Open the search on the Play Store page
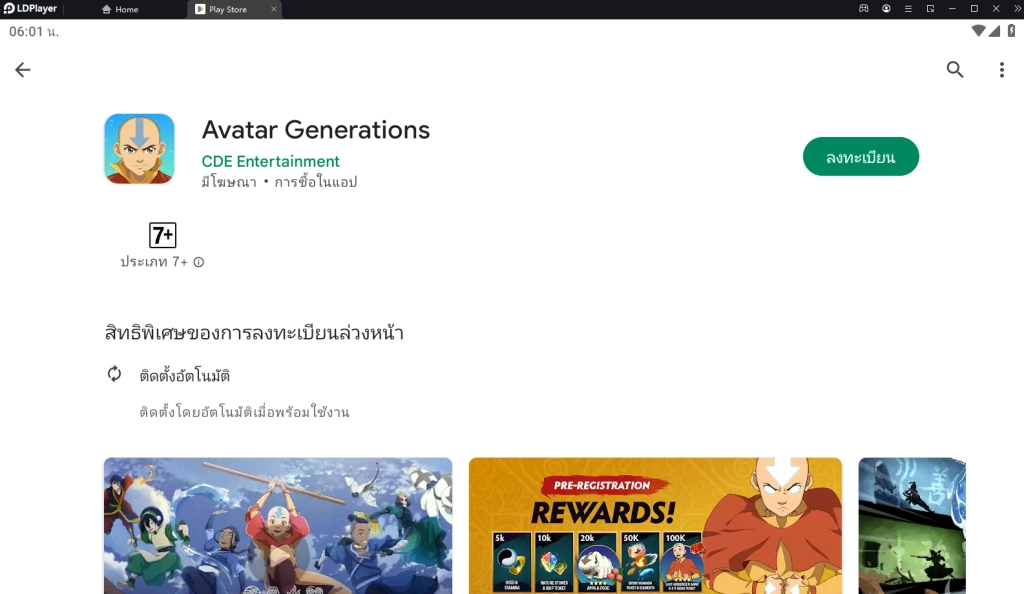The image size is (1024, 594). tap(954, 69)
